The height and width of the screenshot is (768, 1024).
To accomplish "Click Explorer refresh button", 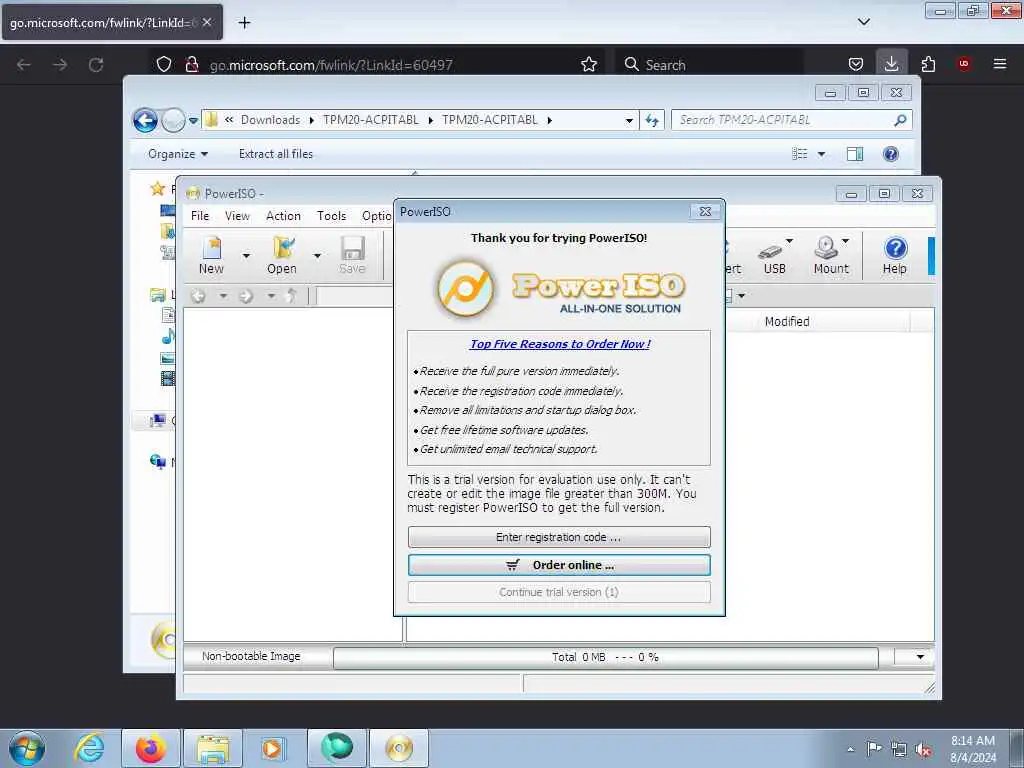I will (652, 120).
